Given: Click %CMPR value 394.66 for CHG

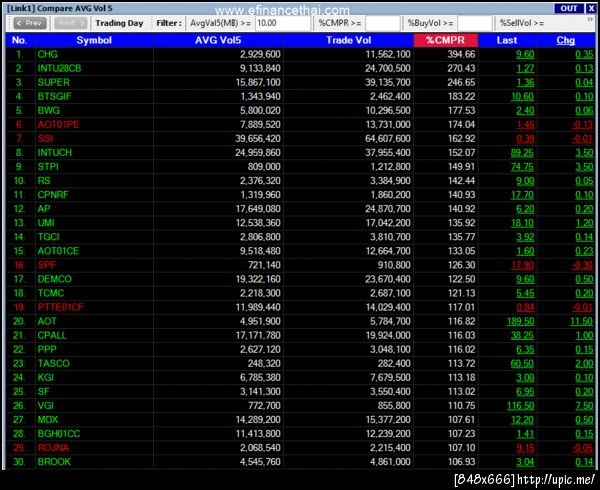Looking at the screenshot, I should 461,54.
